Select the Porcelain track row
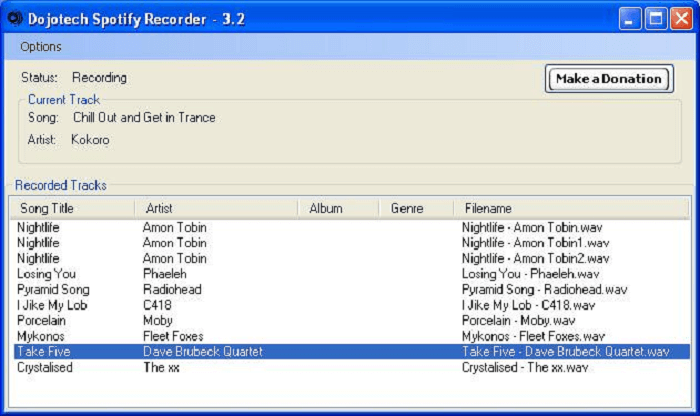Image resolution: width=700 pixels, height=416 pixels. pos(351,320)
